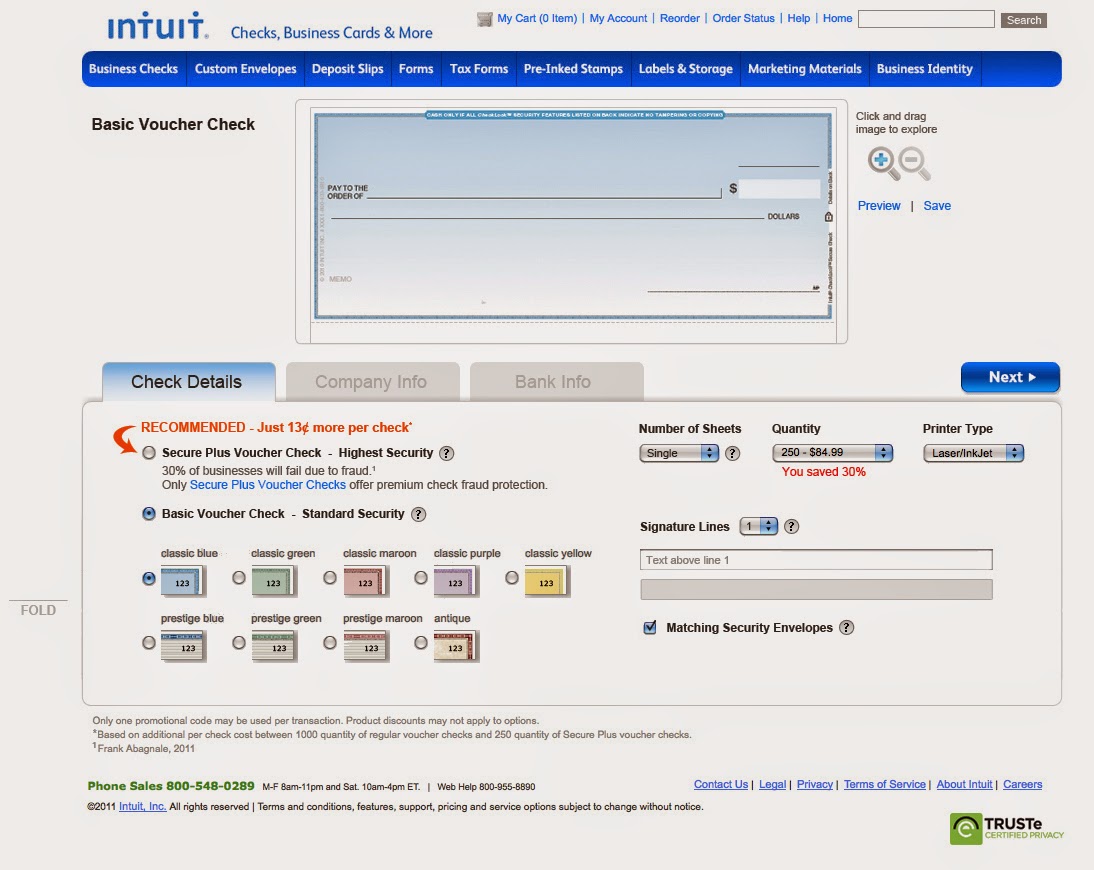Open Careers footer link

1022,784
